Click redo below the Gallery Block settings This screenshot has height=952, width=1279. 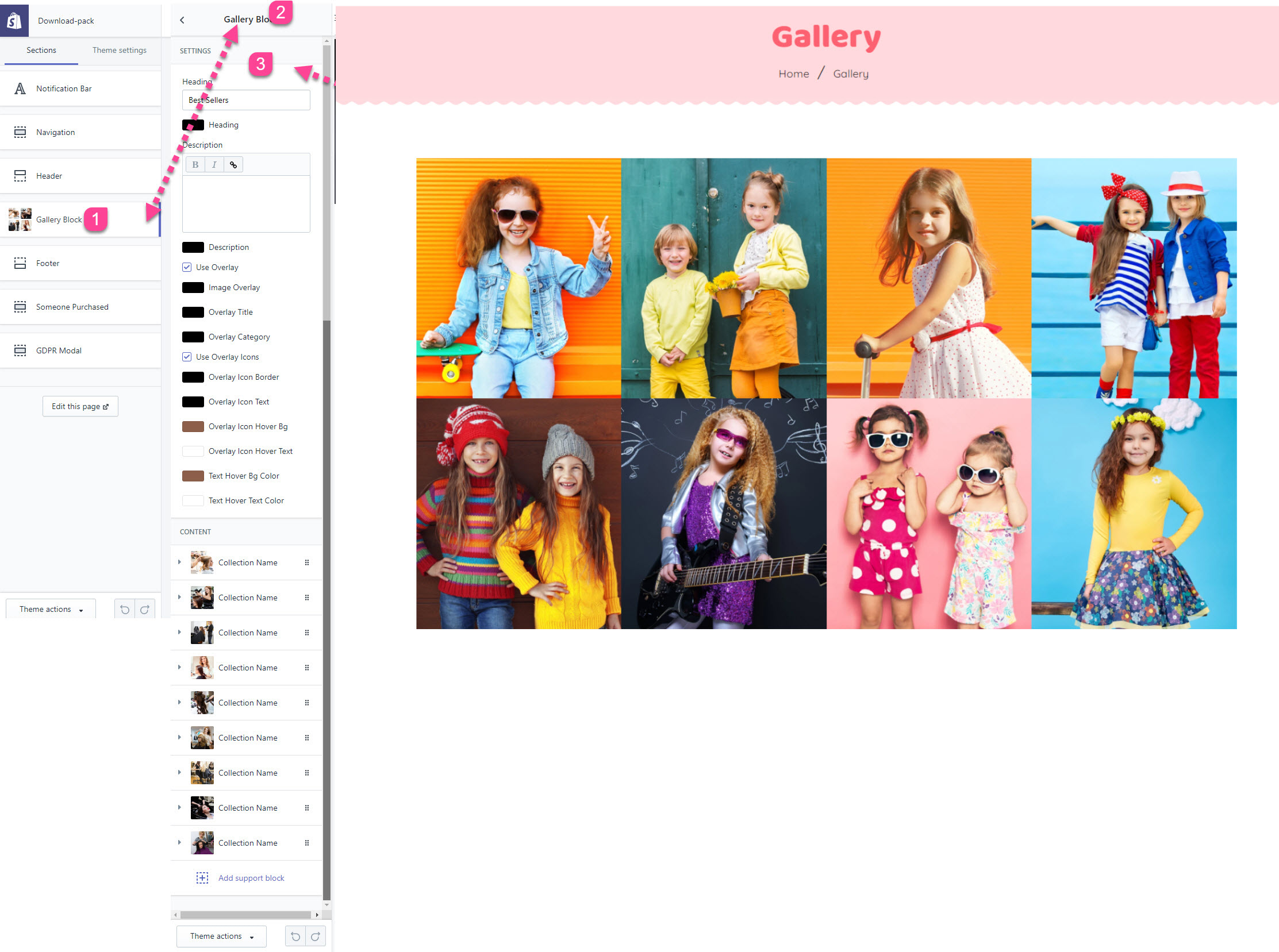click(x=316, y=936)
